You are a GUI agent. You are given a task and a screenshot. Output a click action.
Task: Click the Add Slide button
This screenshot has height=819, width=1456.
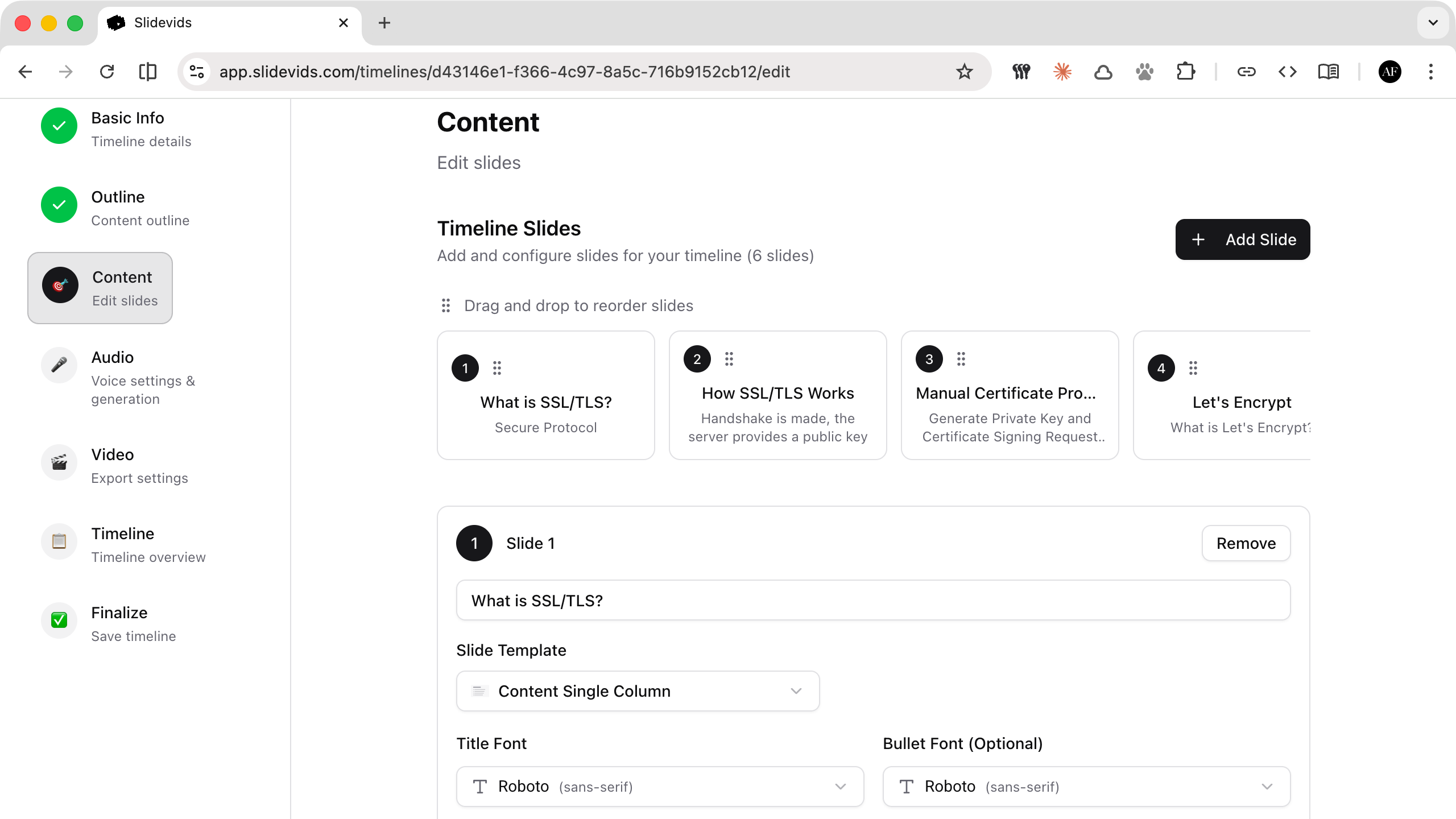coord(1242,239)
